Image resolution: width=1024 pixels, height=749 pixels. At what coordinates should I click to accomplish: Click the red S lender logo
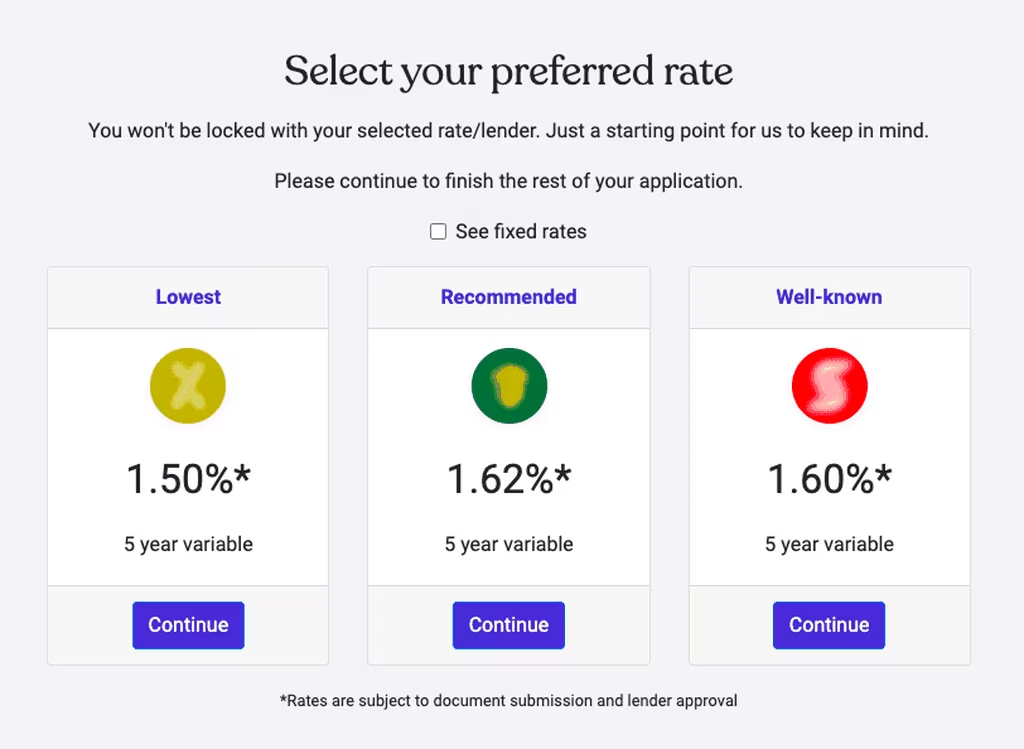click(829, 386)
